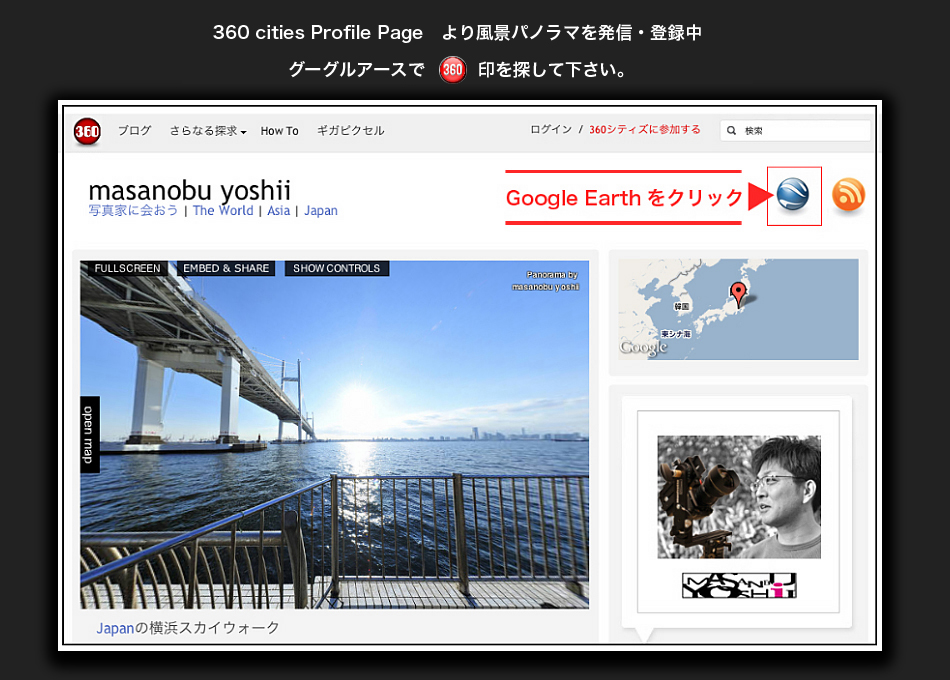Click the masanobu yoshii profile name heading
The image size is (950, 680).
click(x=190, y=190)
